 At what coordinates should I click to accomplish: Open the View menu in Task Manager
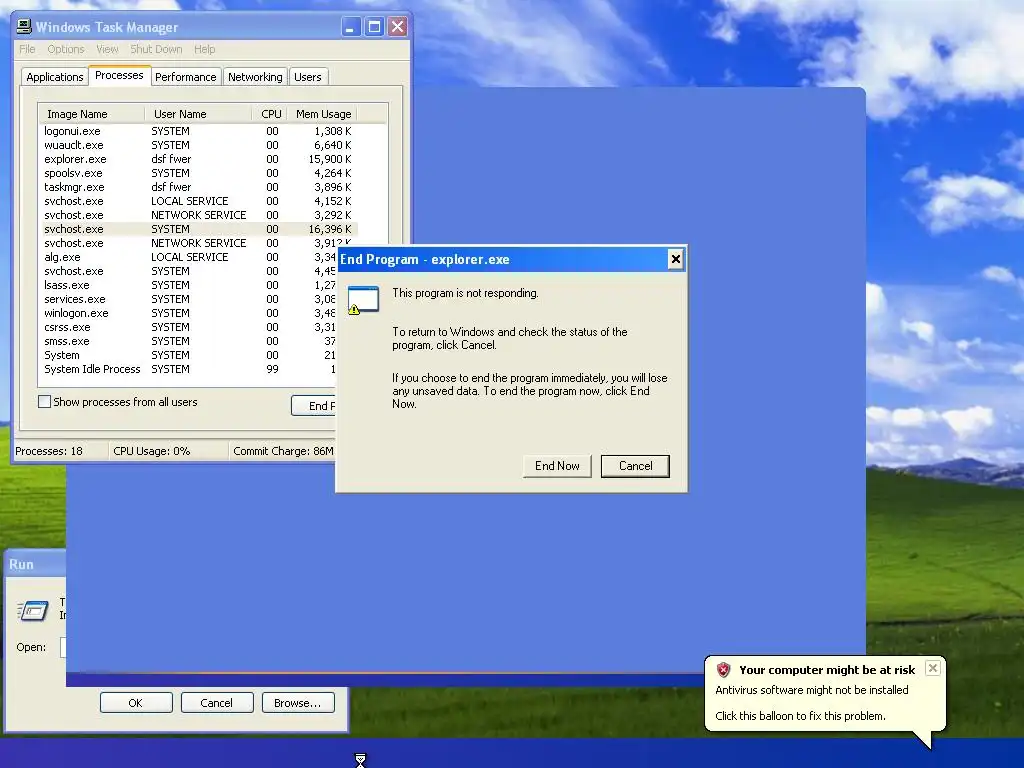(107, 49)
